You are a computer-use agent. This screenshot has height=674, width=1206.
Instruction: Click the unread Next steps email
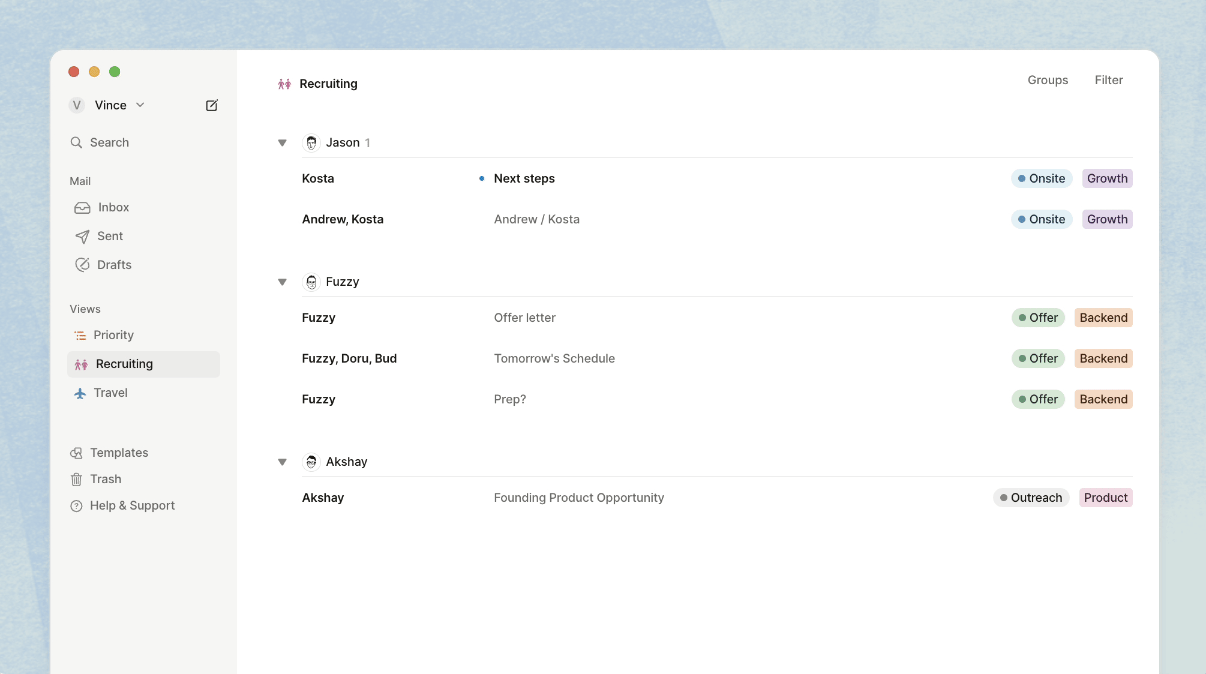524,179
